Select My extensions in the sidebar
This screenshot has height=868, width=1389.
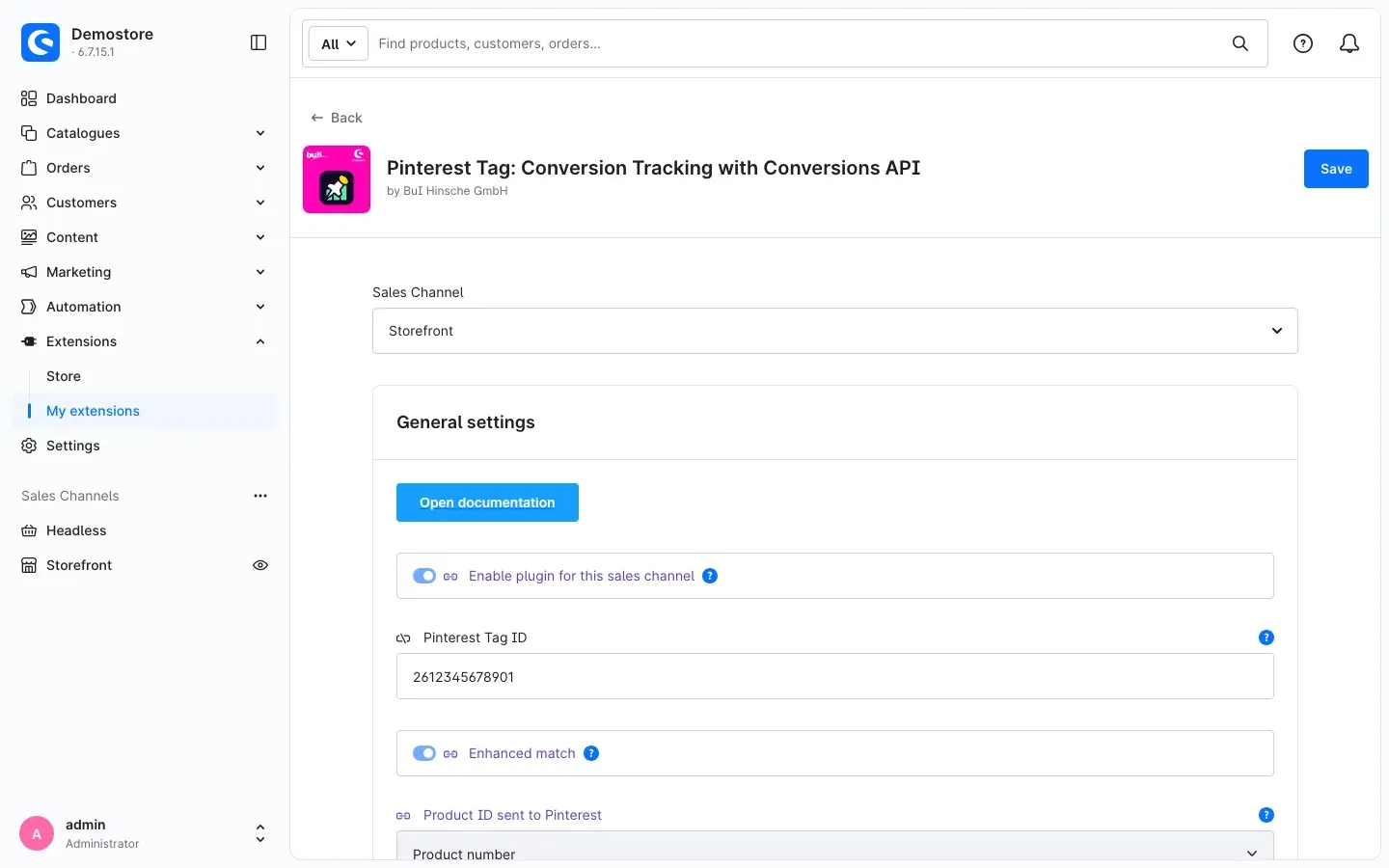coord(145,411)
